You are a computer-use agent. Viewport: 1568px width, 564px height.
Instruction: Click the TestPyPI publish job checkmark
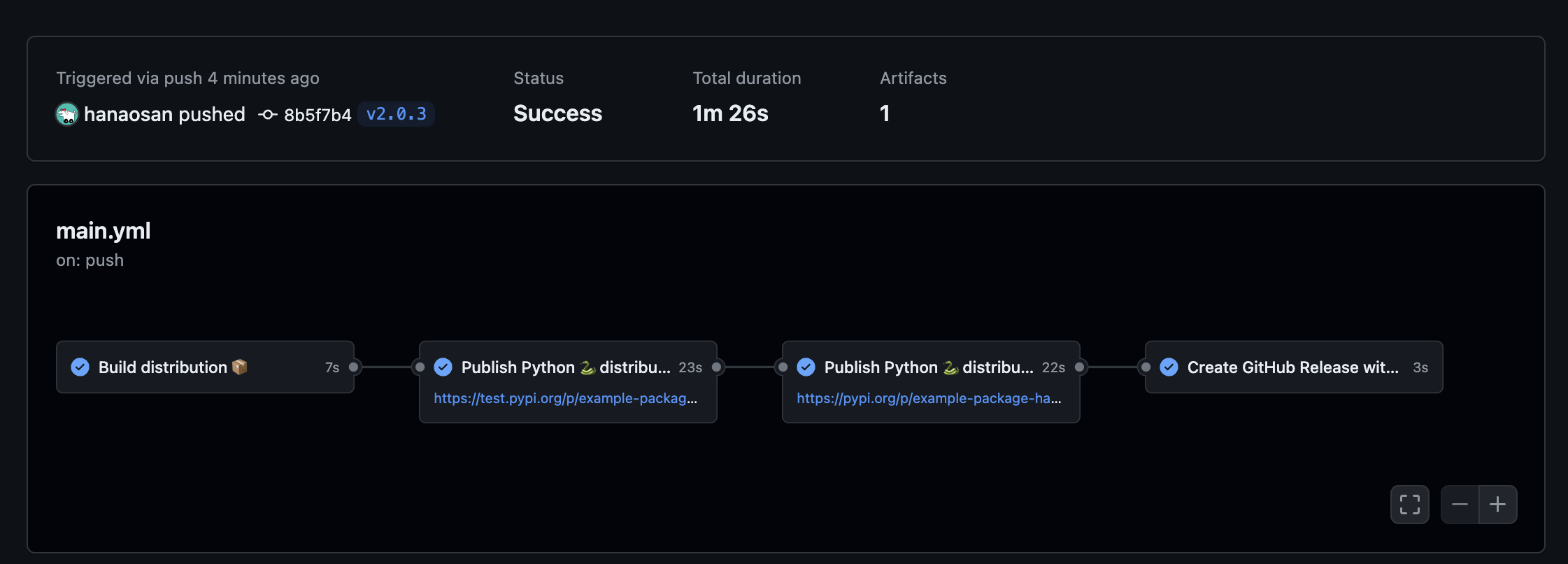(x=443, y=367)
